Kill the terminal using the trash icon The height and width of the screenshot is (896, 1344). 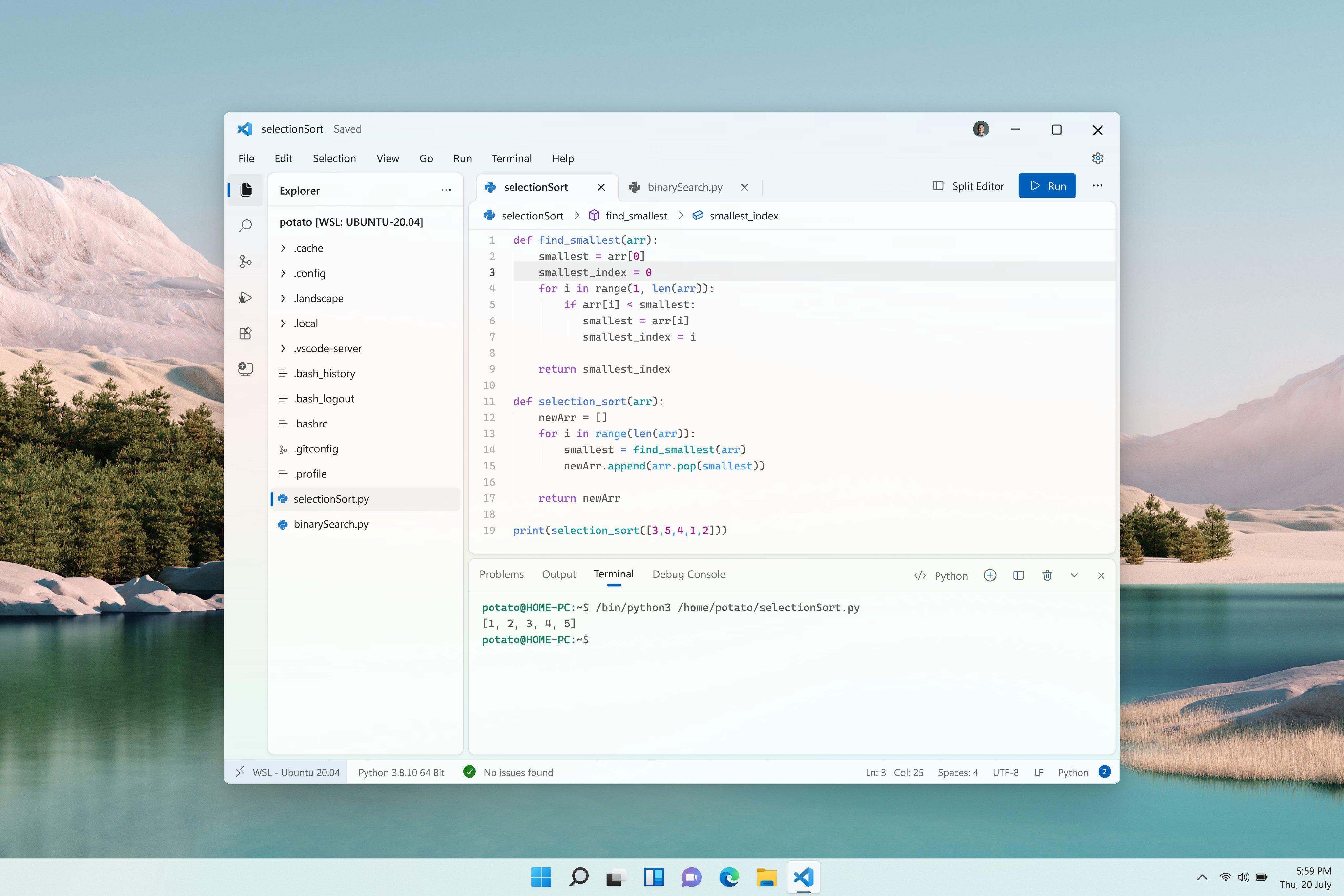click(1047, 575)
